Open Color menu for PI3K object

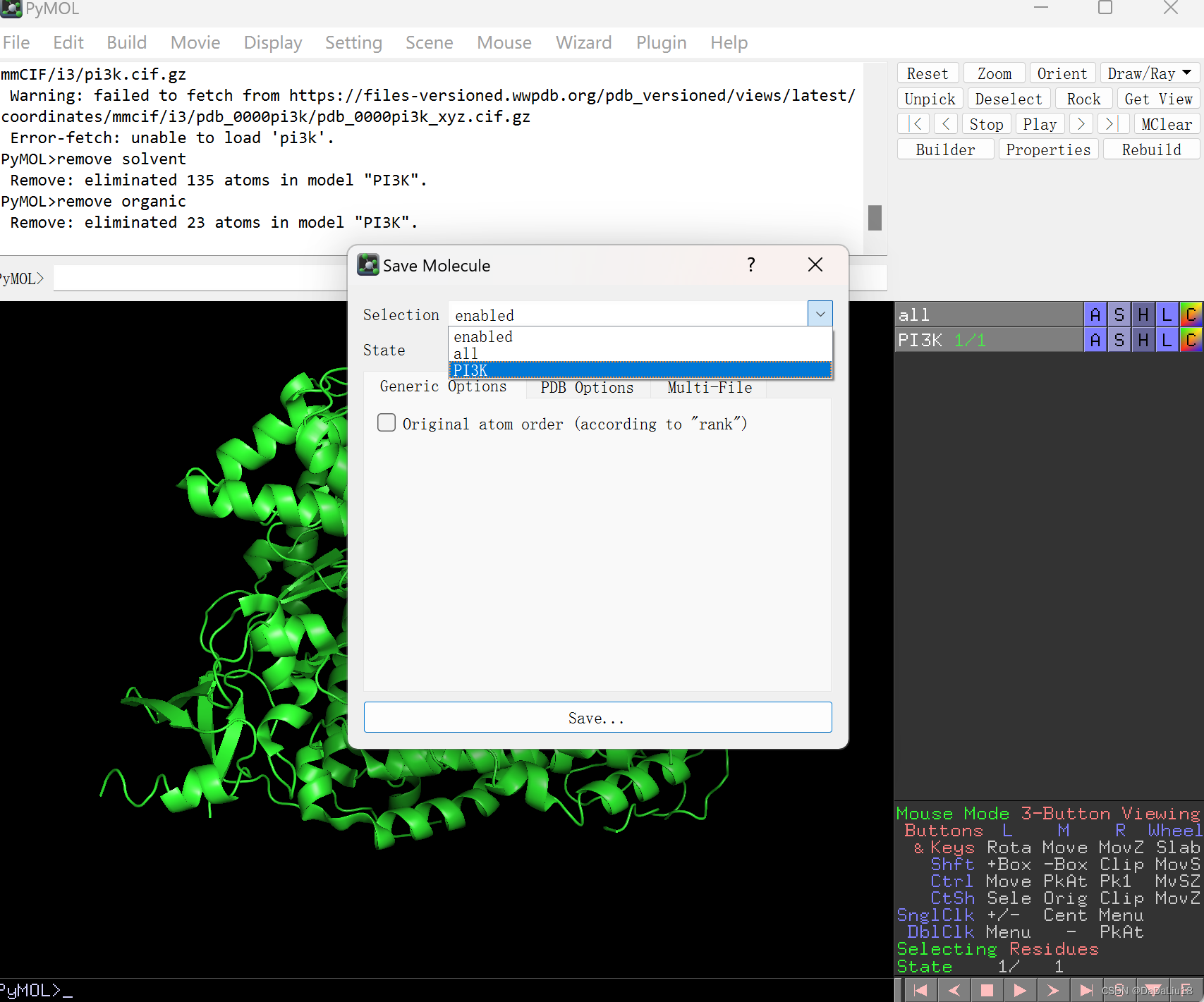pyautogui.click(x=1191, y=340)
